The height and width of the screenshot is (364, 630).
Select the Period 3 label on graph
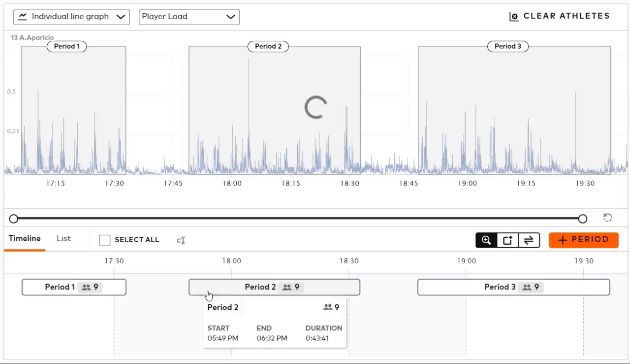click(507, 46)
